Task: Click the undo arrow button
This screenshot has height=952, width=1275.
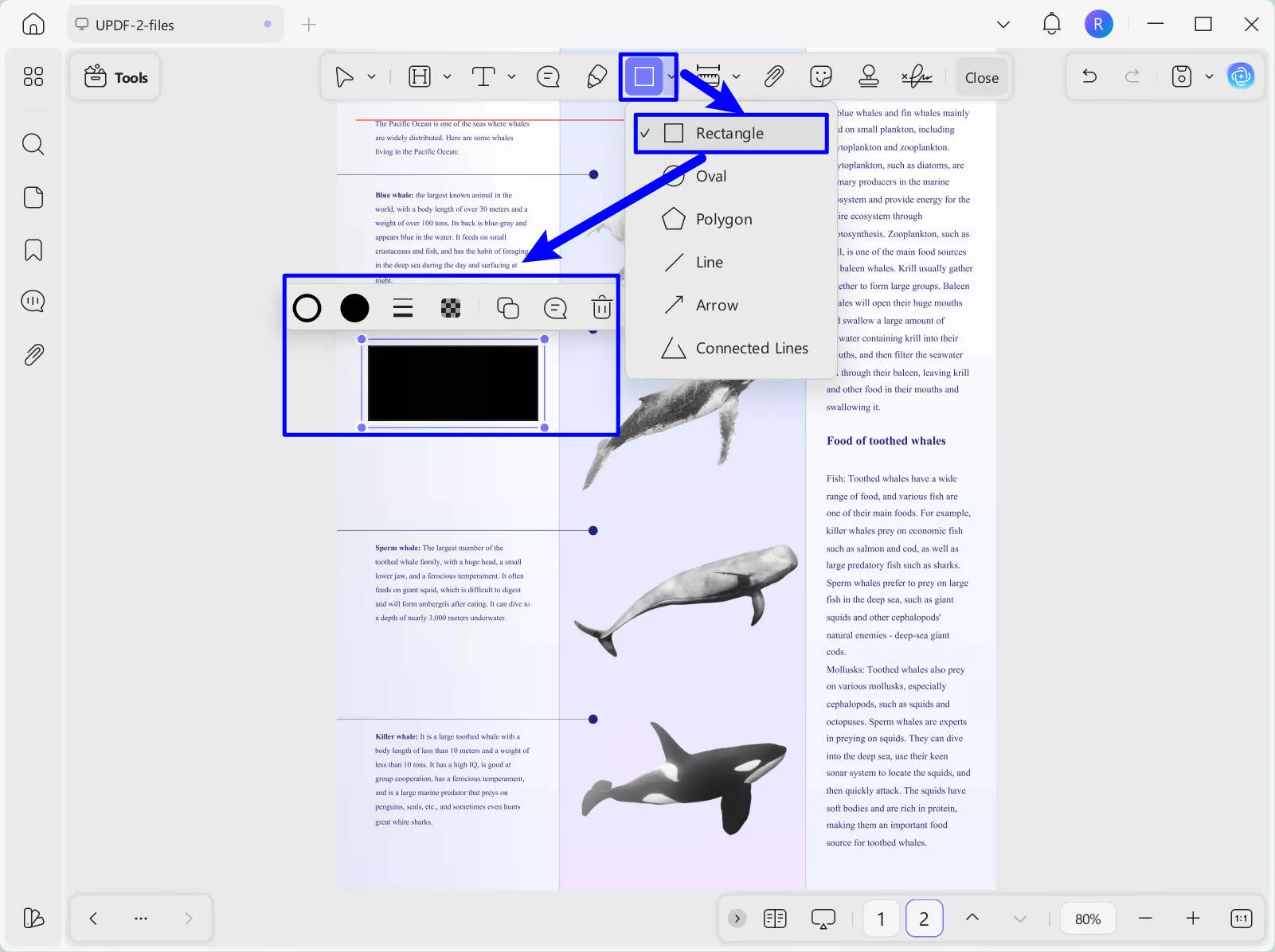Action: click(x=1088, y=76)
